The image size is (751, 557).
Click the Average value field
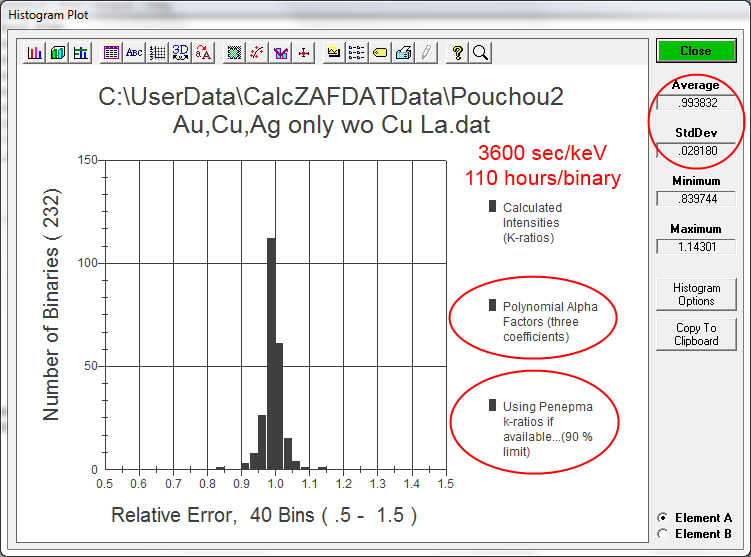[x=696, y=102]
